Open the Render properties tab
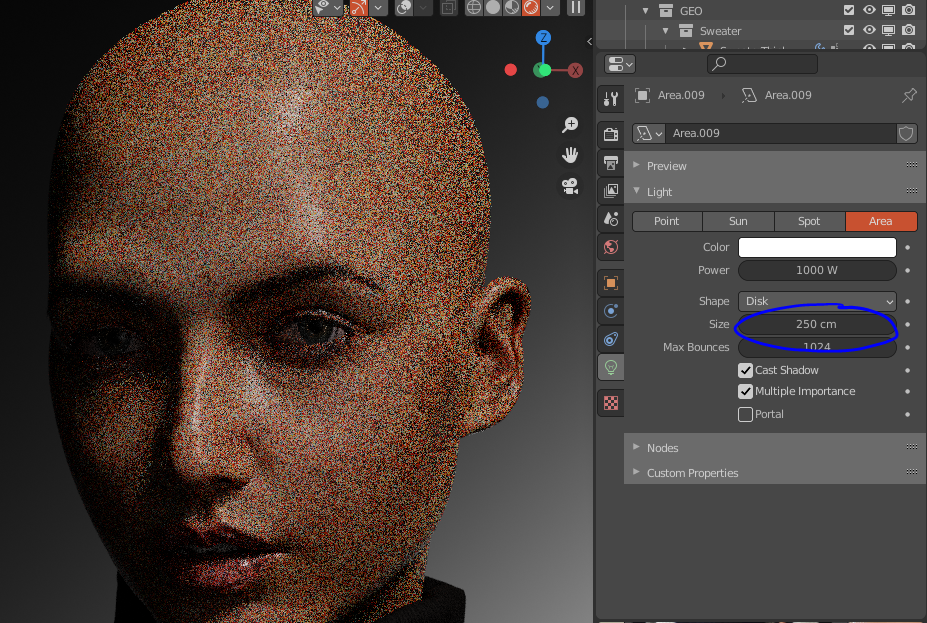The image size is (927, 623). click(611, 134)
